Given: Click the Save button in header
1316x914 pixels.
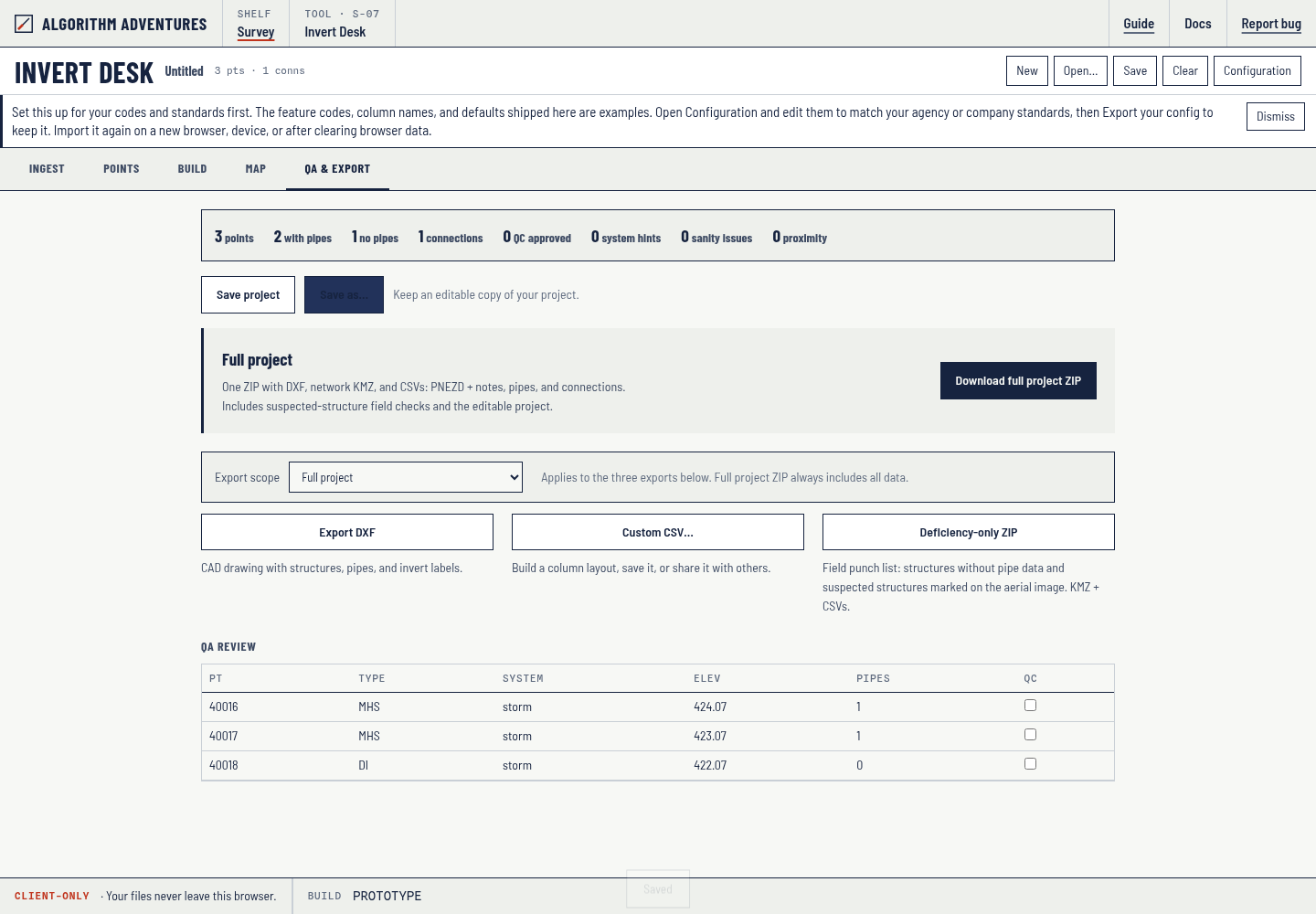Looking at the screenshot, I should click(1135, 71).
